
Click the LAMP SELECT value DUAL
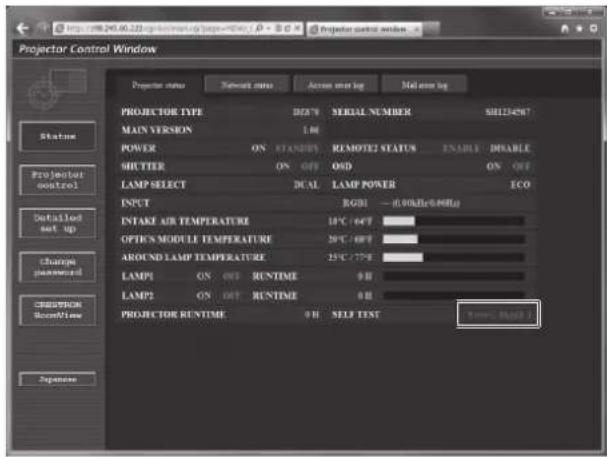pos(306,185)
